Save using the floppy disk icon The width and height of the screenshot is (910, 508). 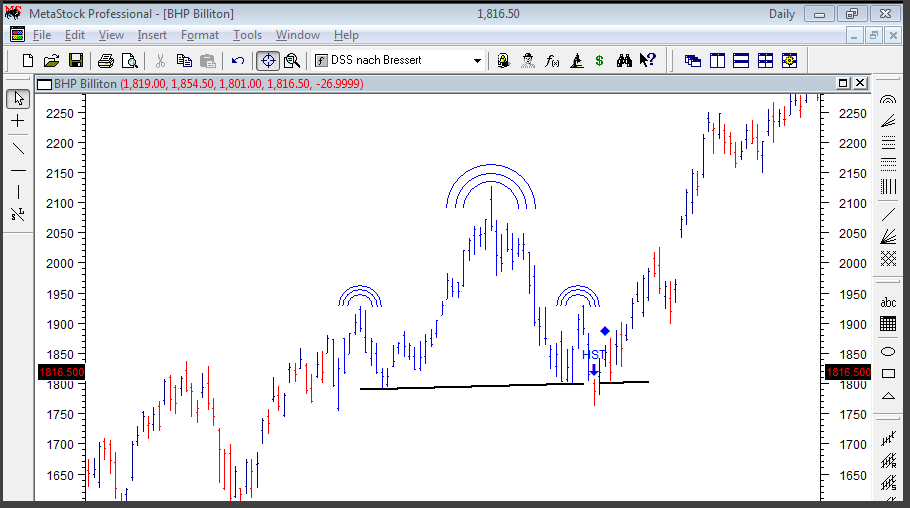pyautogui.click(x=76, y=60)
